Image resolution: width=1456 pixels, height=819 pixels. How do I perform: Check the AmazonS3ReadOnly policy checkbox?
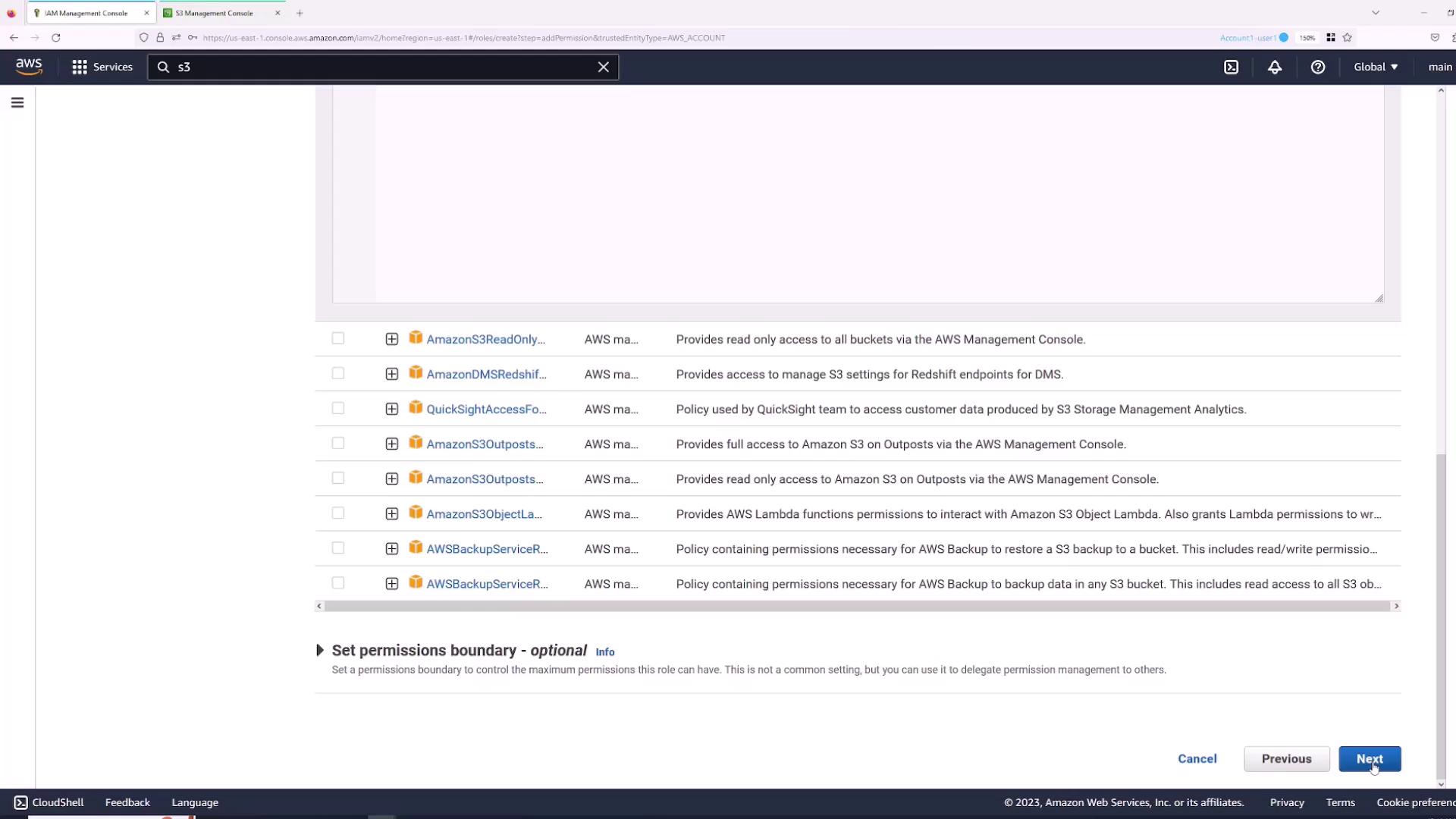pos(338,339)
